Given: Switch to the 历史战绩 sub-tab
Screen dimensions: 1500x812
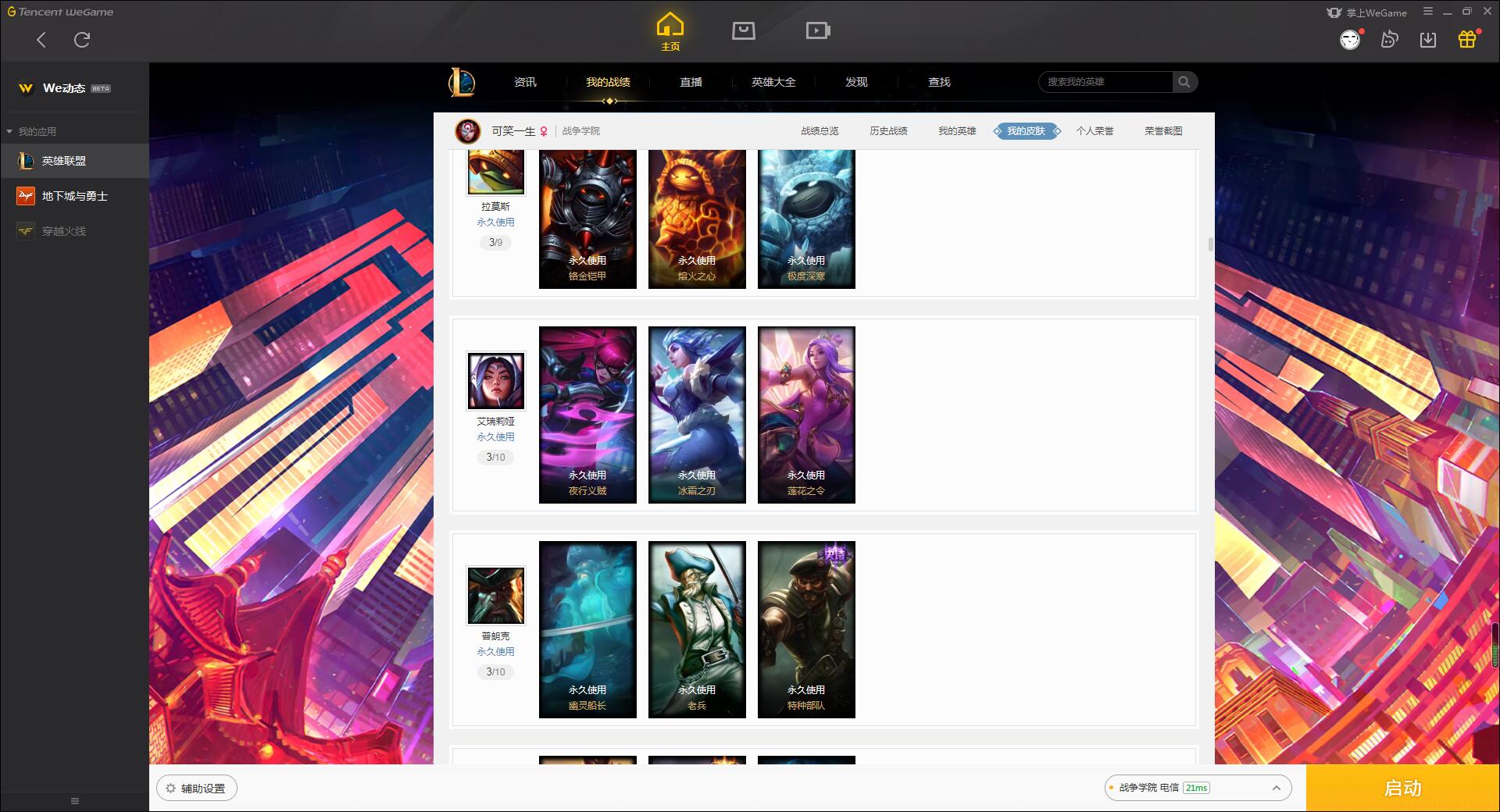Looking at the screenshot, I should (x=888, y=131).
